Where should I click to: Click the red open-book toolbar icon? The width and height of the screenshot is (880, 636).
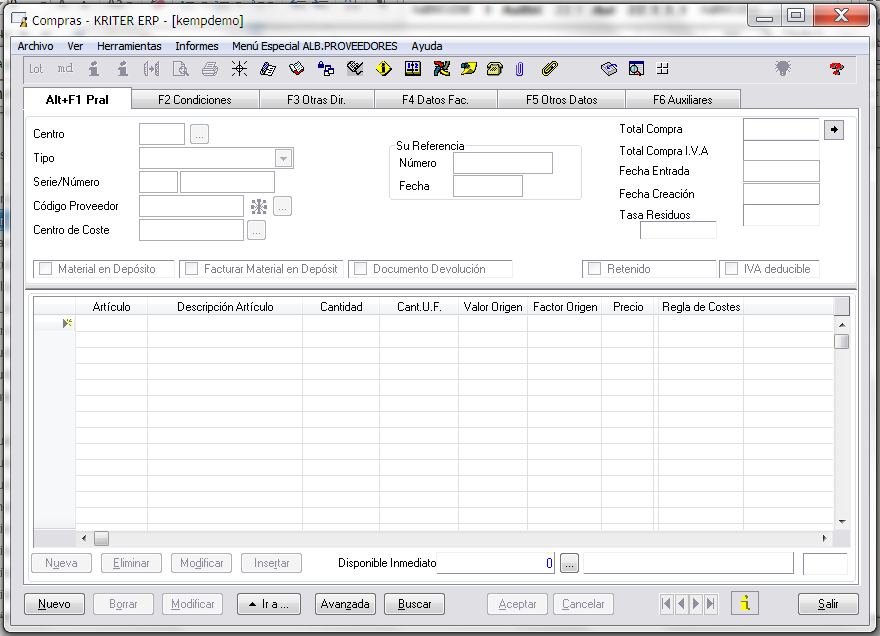[x=296, y=69]
